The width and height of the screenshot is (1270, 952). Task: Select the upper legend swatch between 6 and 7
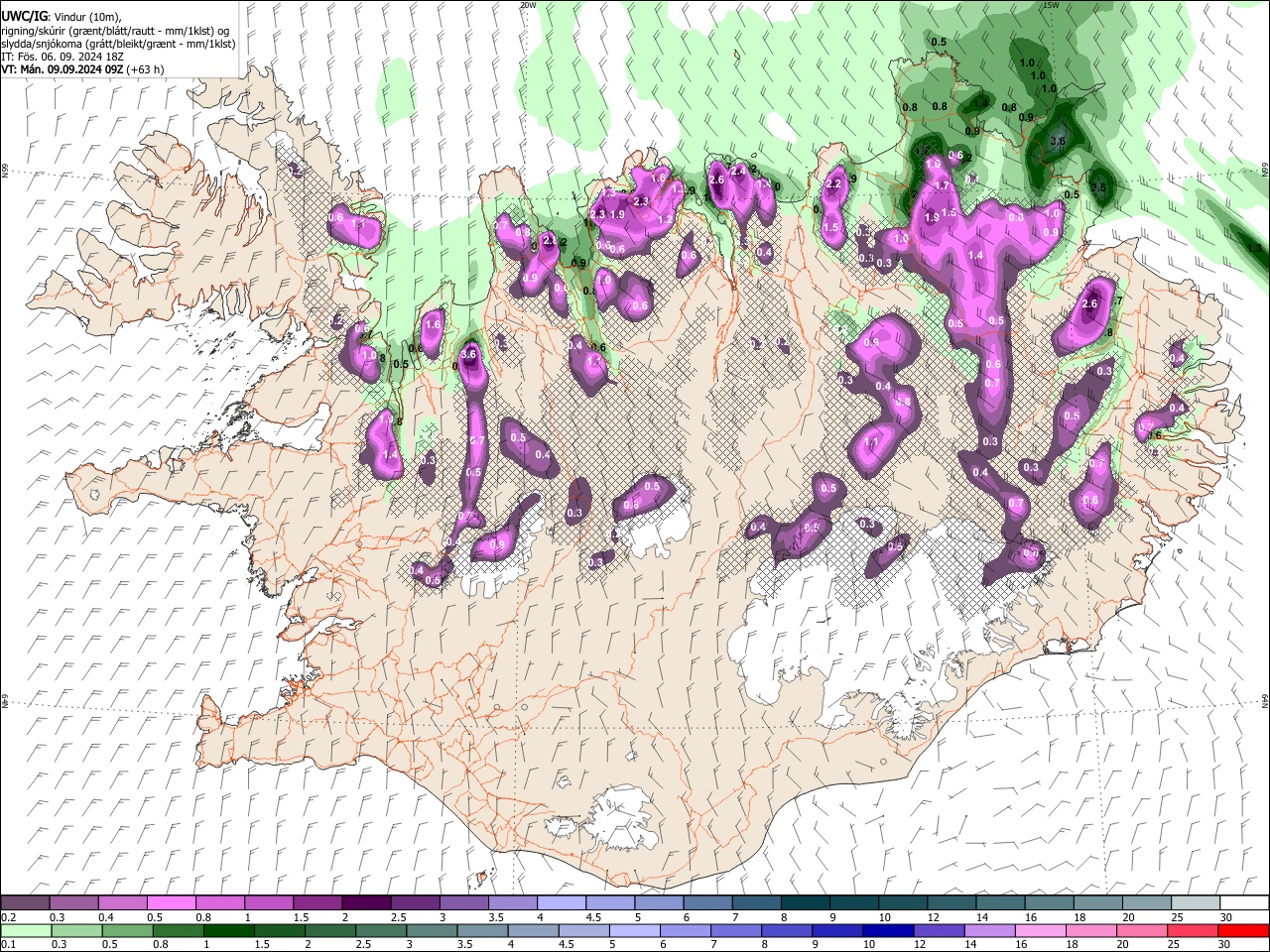707,902
